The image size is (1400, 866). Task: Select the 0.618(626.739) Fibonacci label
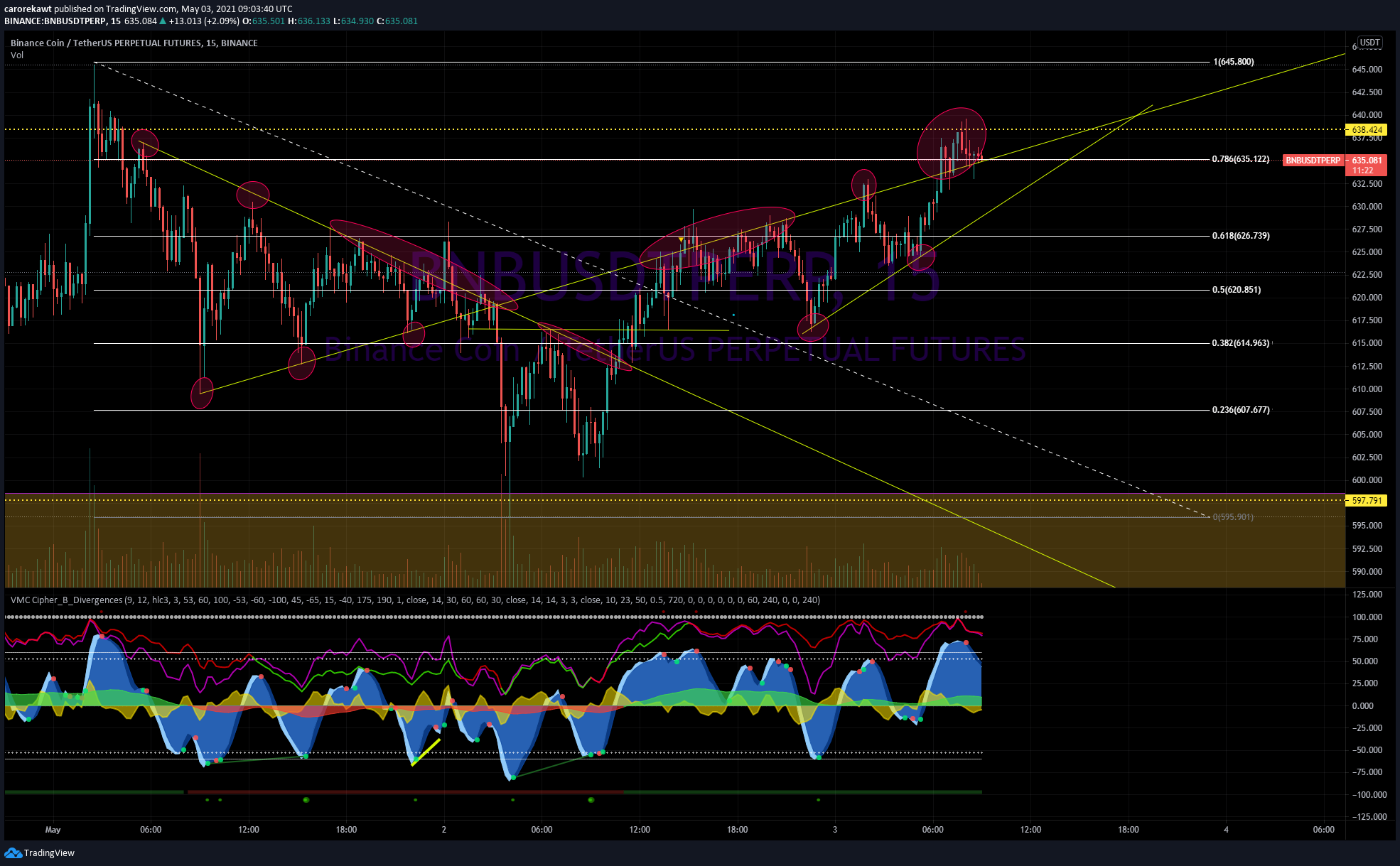pyautogui.click(x=1241, y=236)
